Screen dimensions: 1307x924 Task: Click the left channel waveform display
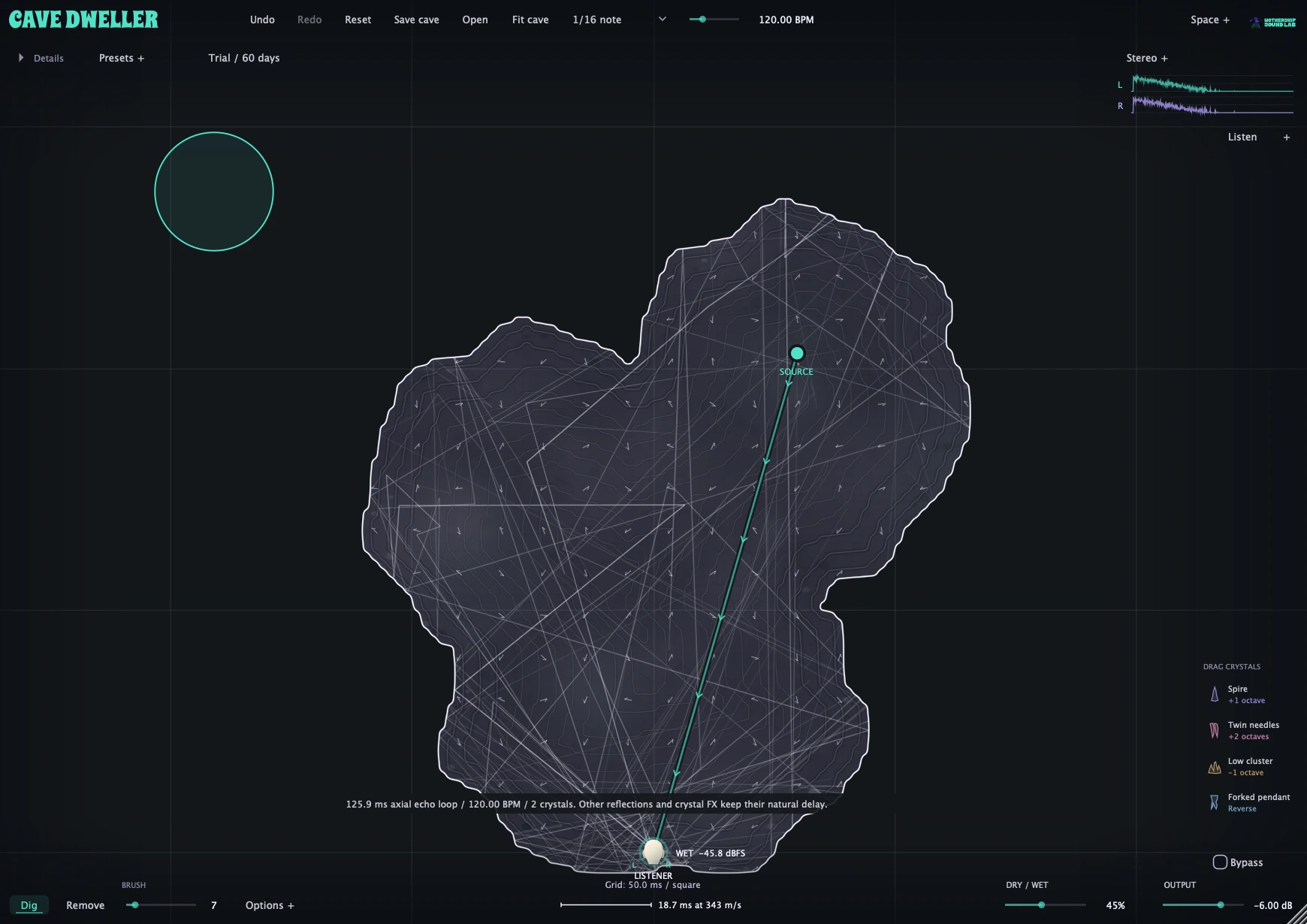coord(1212,84)
